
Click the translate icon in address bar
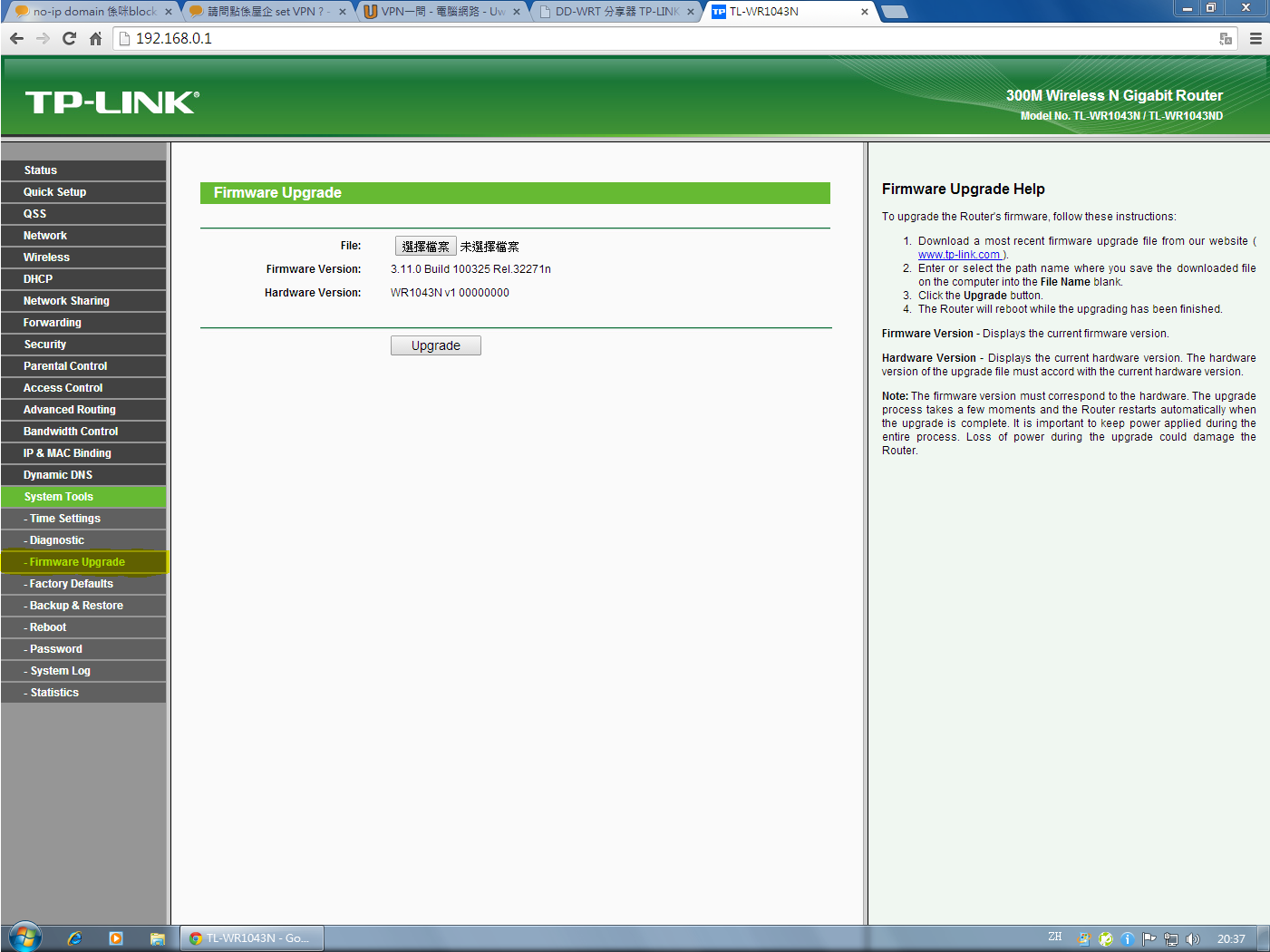1226,38
